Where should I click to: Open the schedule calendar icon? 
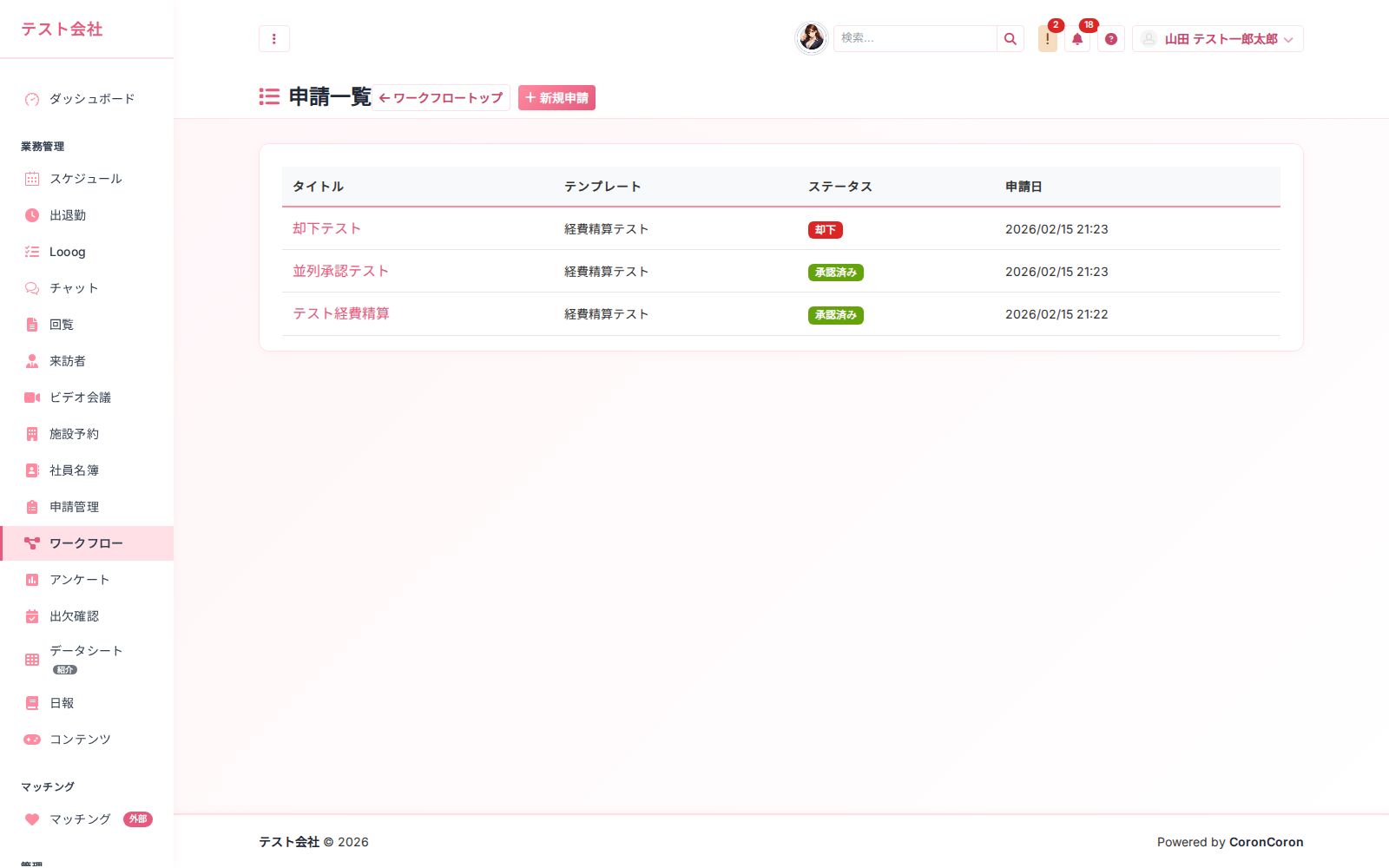coord(32,179)
